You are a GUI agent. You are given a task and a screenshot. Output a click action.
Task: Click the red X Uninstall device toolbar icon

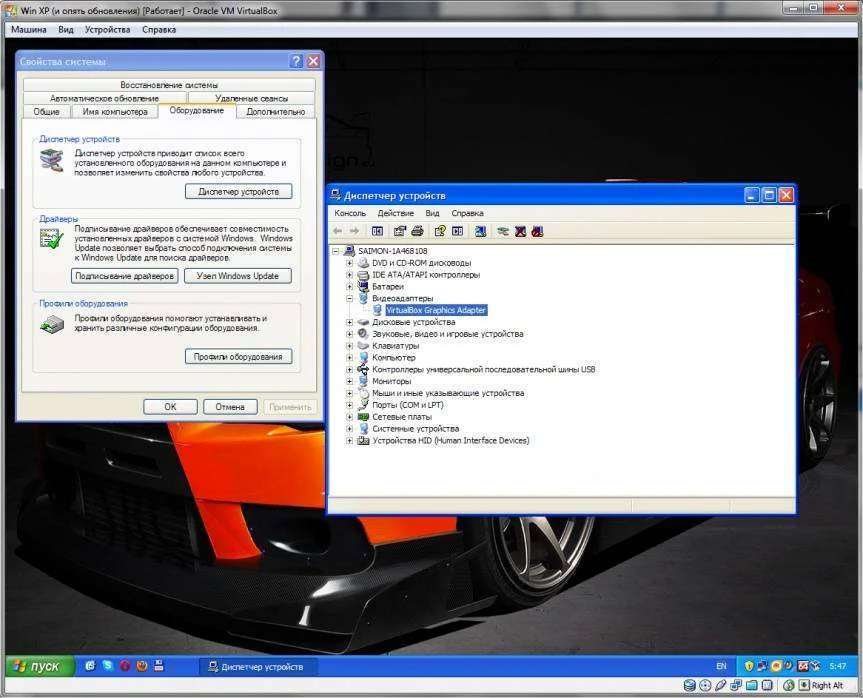point(520,231)
